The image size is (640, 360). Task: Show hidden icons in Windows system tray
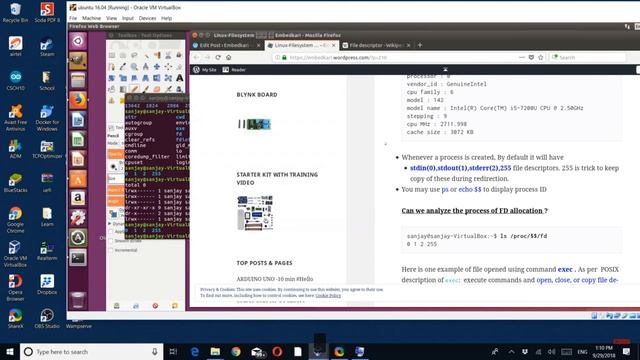coord(511,351)
